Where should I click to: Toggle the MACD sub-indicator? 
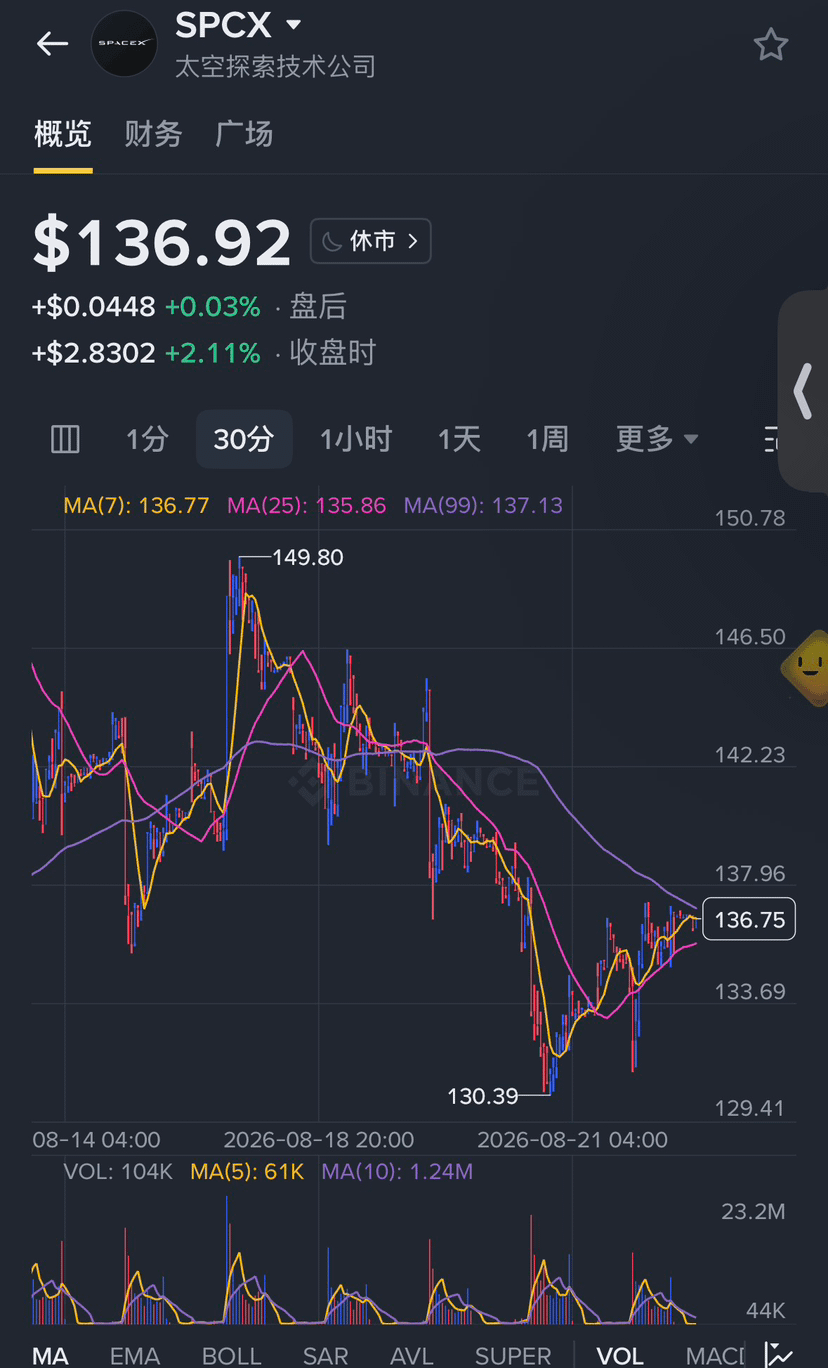tap(716, 1355)
